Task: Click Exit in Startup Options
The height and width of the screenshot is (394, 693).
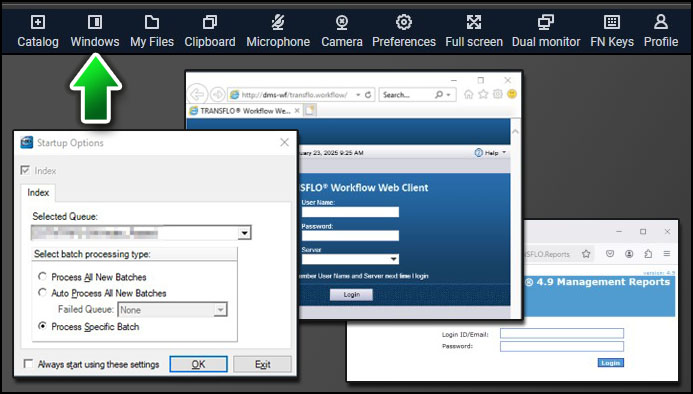Action: click(x=263, y=364)
